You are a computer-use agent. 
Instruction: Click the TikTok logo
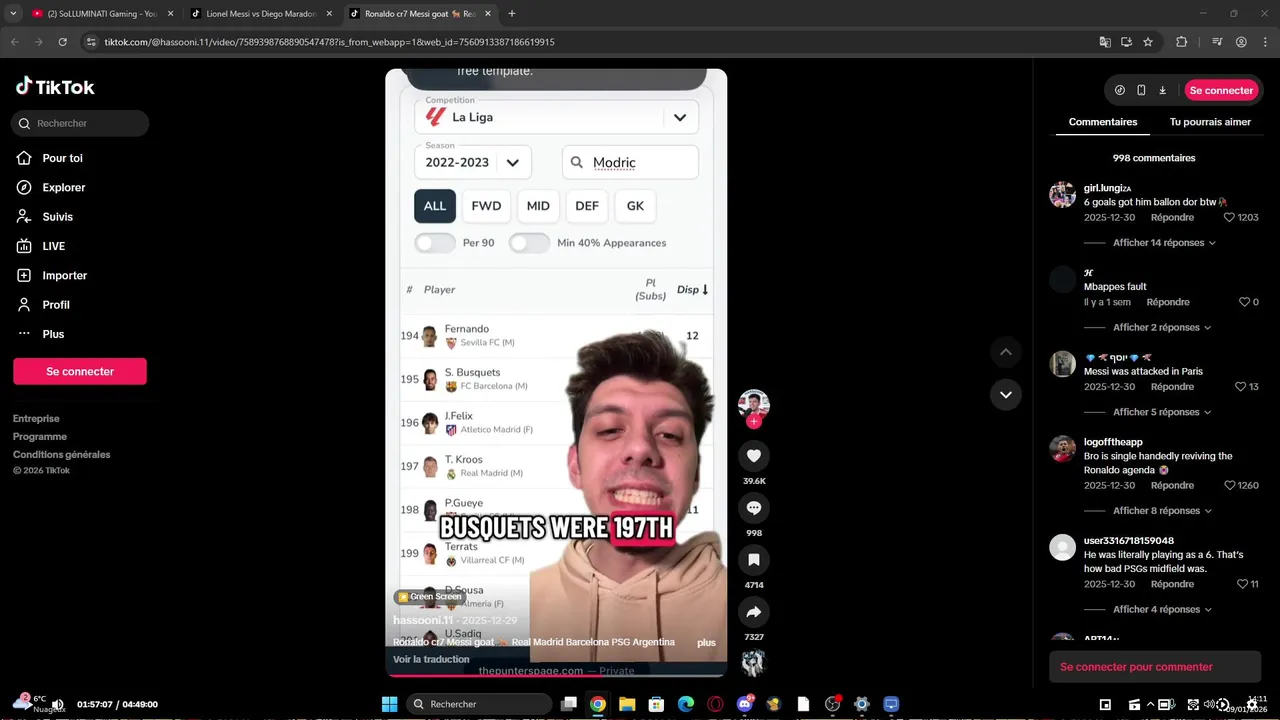pos(55,87)
